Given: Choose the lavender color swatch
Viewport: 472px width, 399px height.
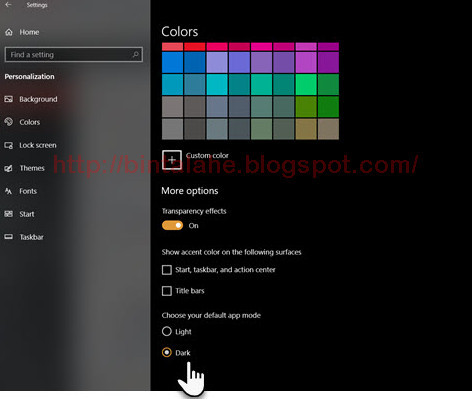Looking at the screenshot, I should pyautogui.click(x=217, y=62).
